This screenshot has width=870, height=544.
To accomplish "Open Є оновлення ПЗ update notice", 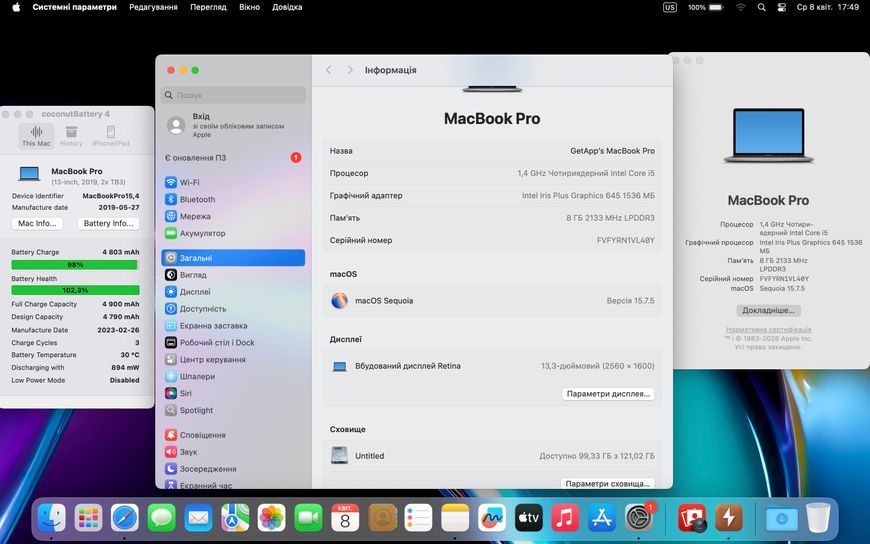I will [x=233, y=158].
